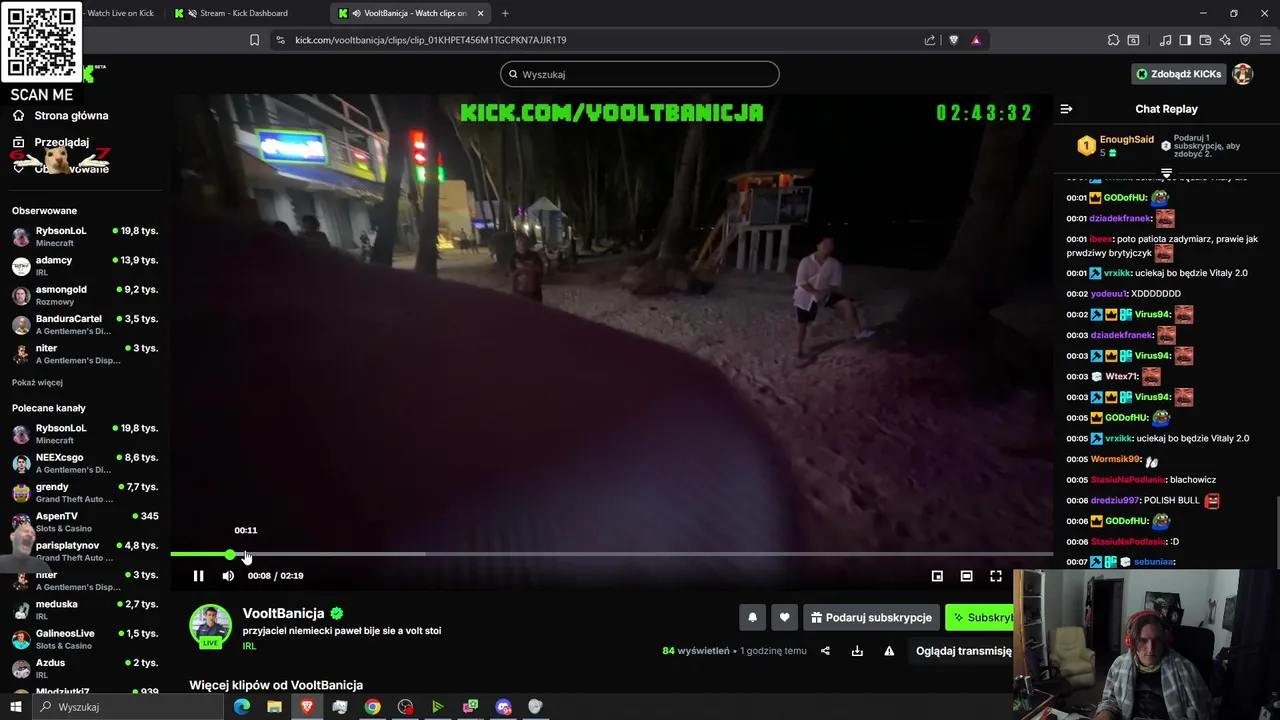Open GalineosLive recommended channel
This screenshot has width=1280, height=720.
click(85, 639)
